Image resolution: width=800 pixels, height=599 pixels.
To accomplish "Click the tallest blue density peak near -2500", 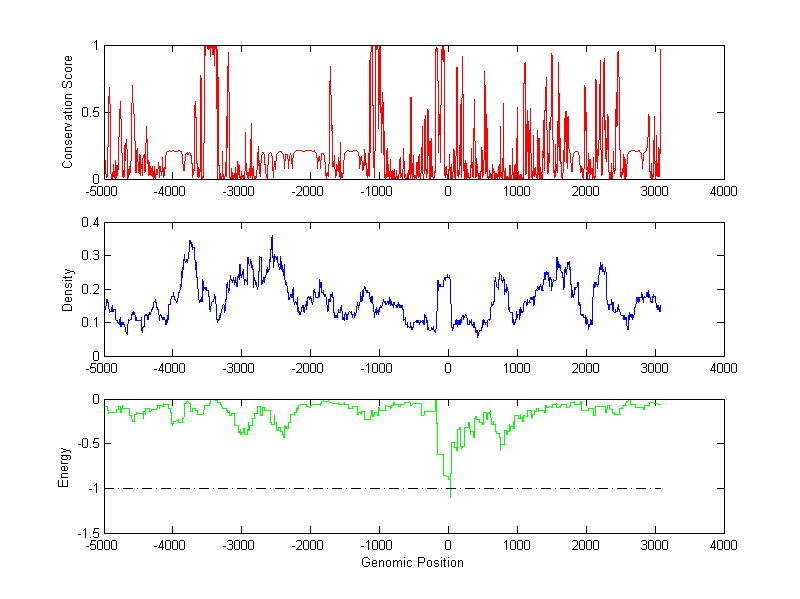I will coord(272,237).
